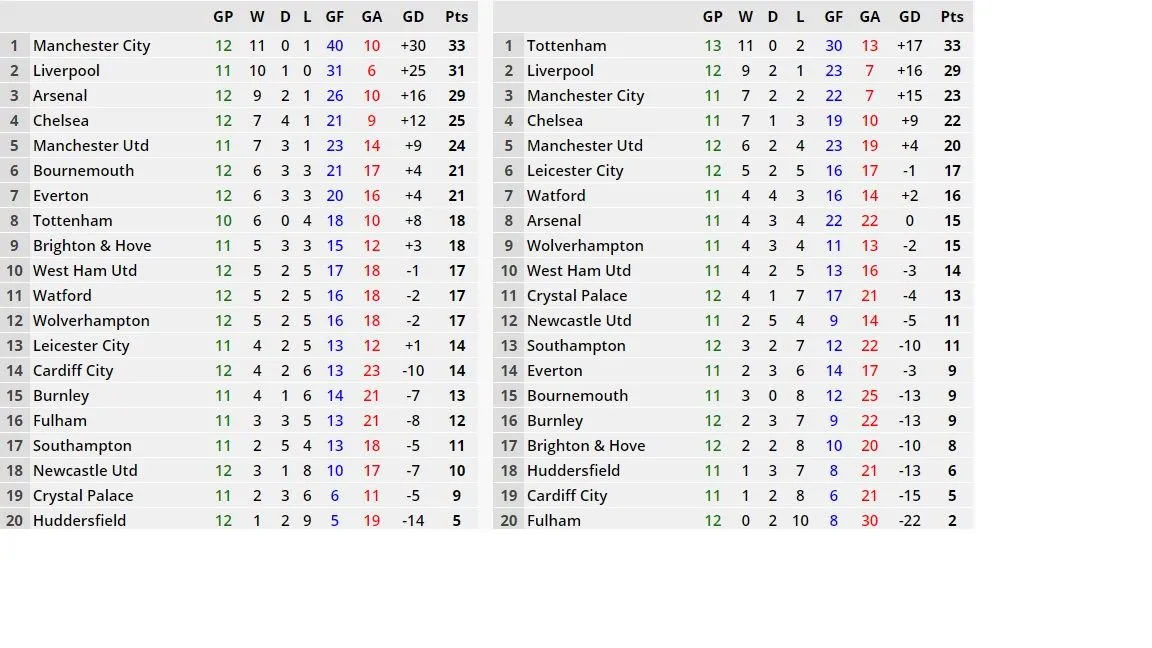Click the GF header of the right table
Viewport: 1152px width, 648px height.
coord(833,16)
